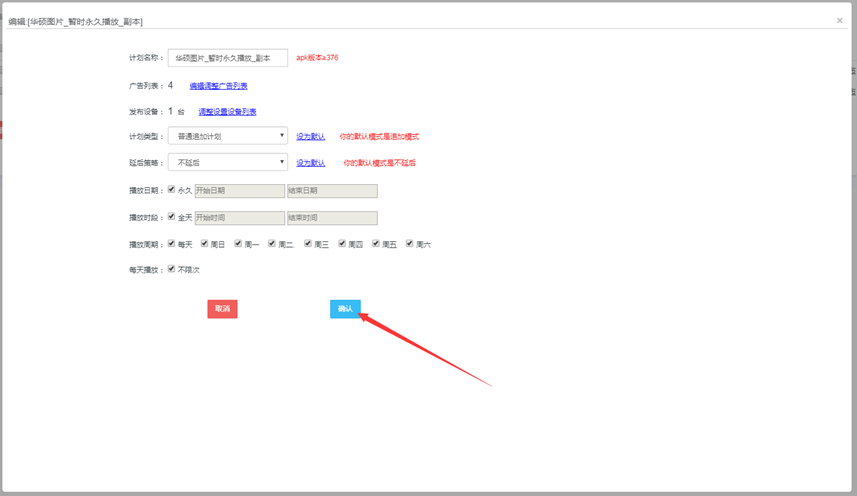This screenshot has height=496, width=857.
Task: Toggle the 全天 play period checkbox
Action: pos(172,216)
